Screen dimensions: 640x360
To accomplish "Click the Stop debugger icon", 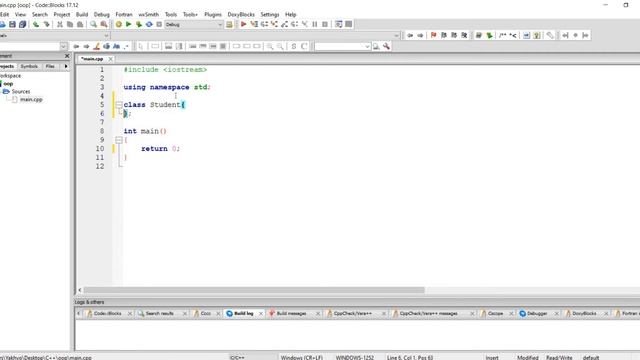I will (325, 24).
